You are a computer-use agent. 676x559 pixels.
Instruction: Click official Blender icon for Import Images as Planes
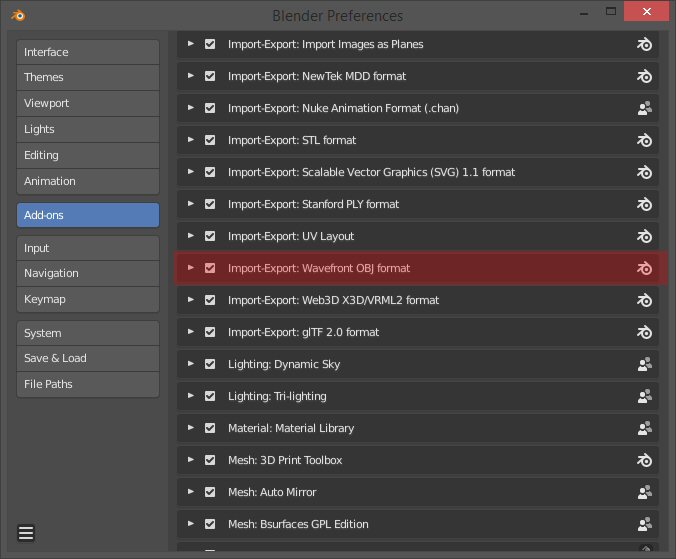click(644, 44)
